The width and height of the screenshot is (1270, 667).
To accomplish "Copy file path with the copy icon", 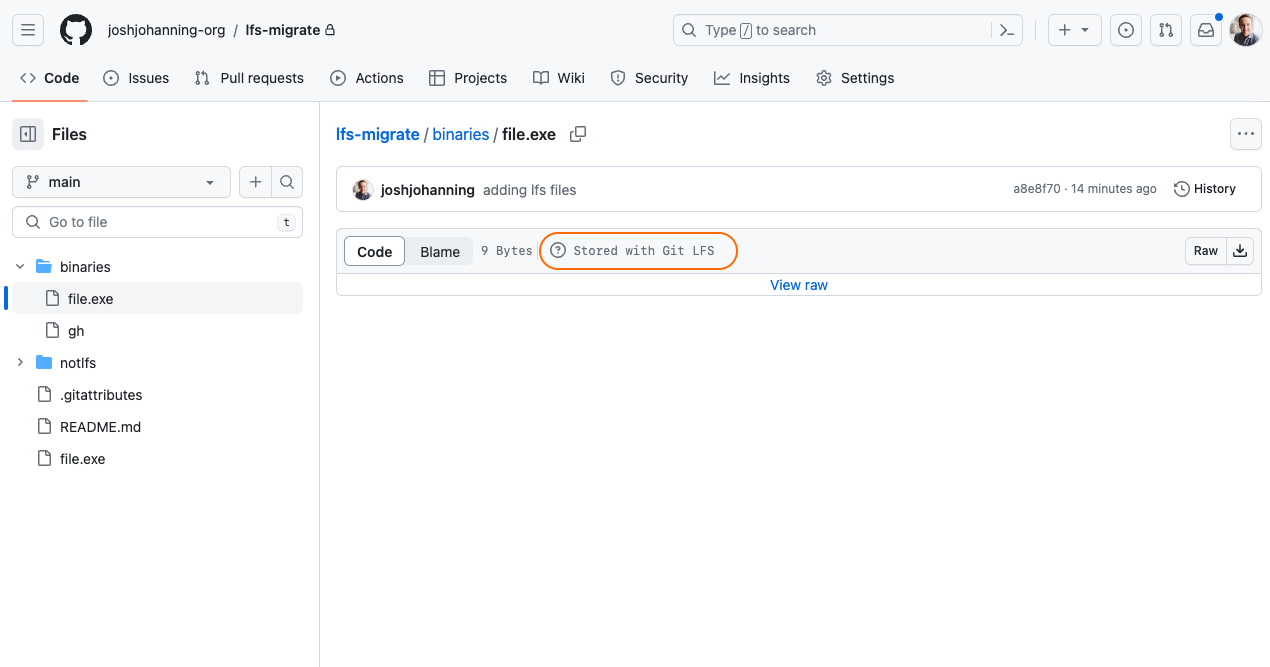I will [578, 134].
